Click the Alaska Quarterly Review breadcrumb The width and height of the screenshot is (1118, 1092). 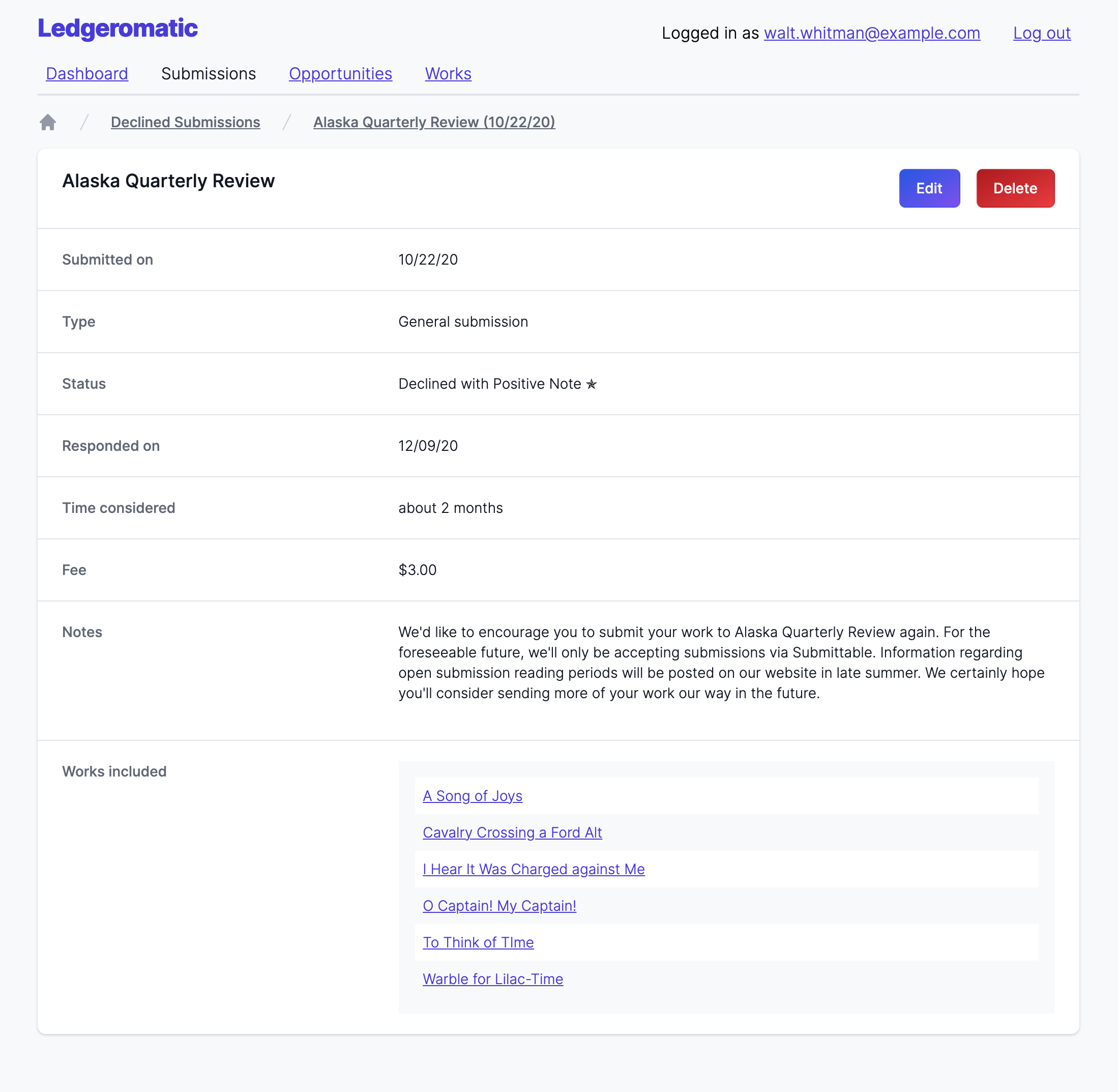434,121
